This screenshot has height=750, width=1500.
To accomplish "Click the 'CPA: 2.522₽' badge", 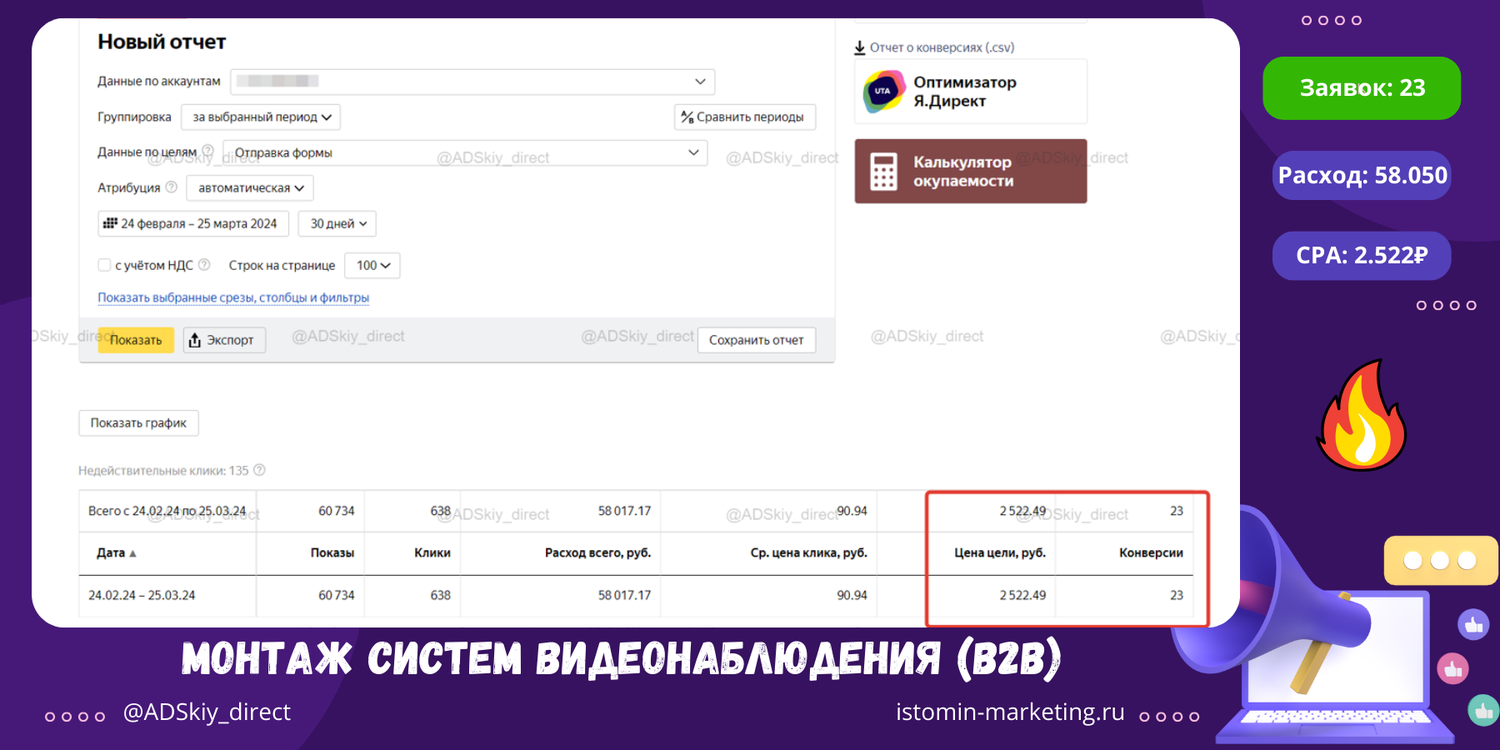I will [1361, 255].
